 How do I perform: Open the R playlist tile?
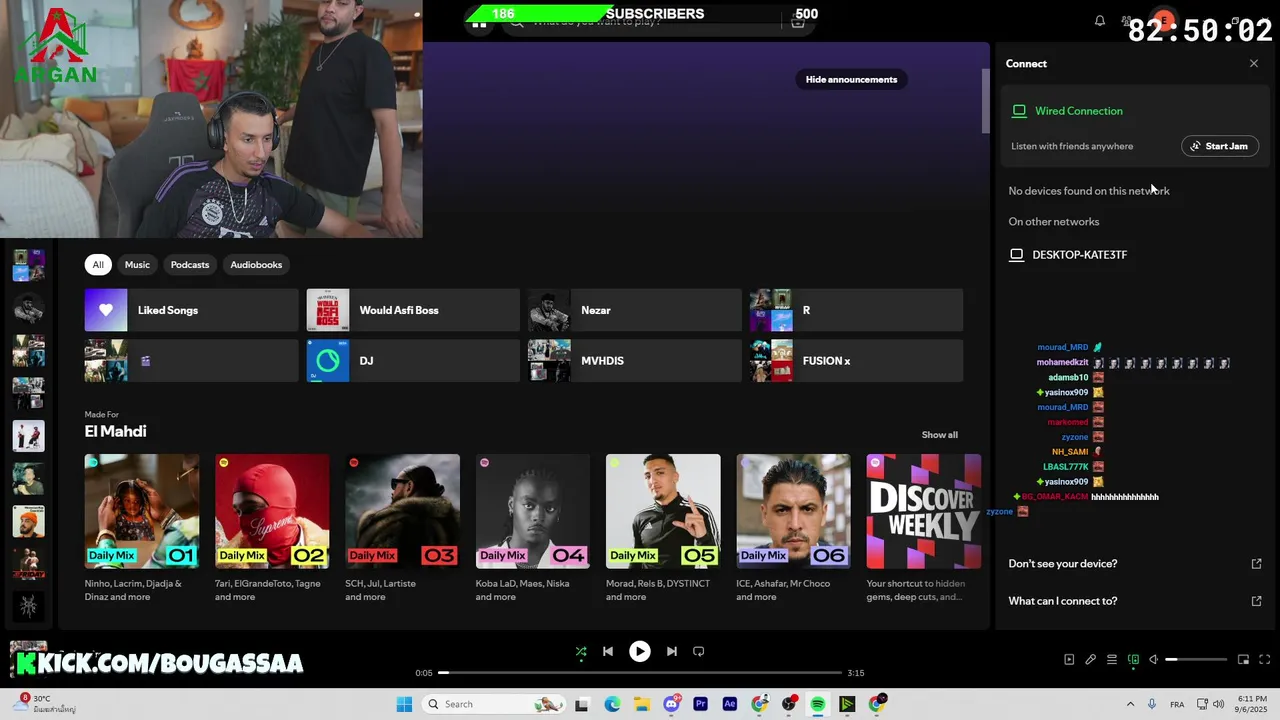pyautogui.click(x=856, y=310)
